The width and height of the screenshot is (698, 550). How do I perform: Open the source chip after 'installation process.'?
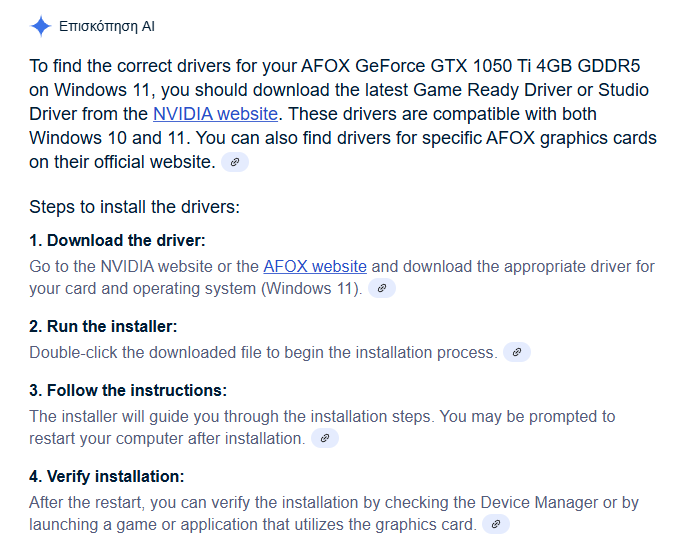tap(516, 352)
